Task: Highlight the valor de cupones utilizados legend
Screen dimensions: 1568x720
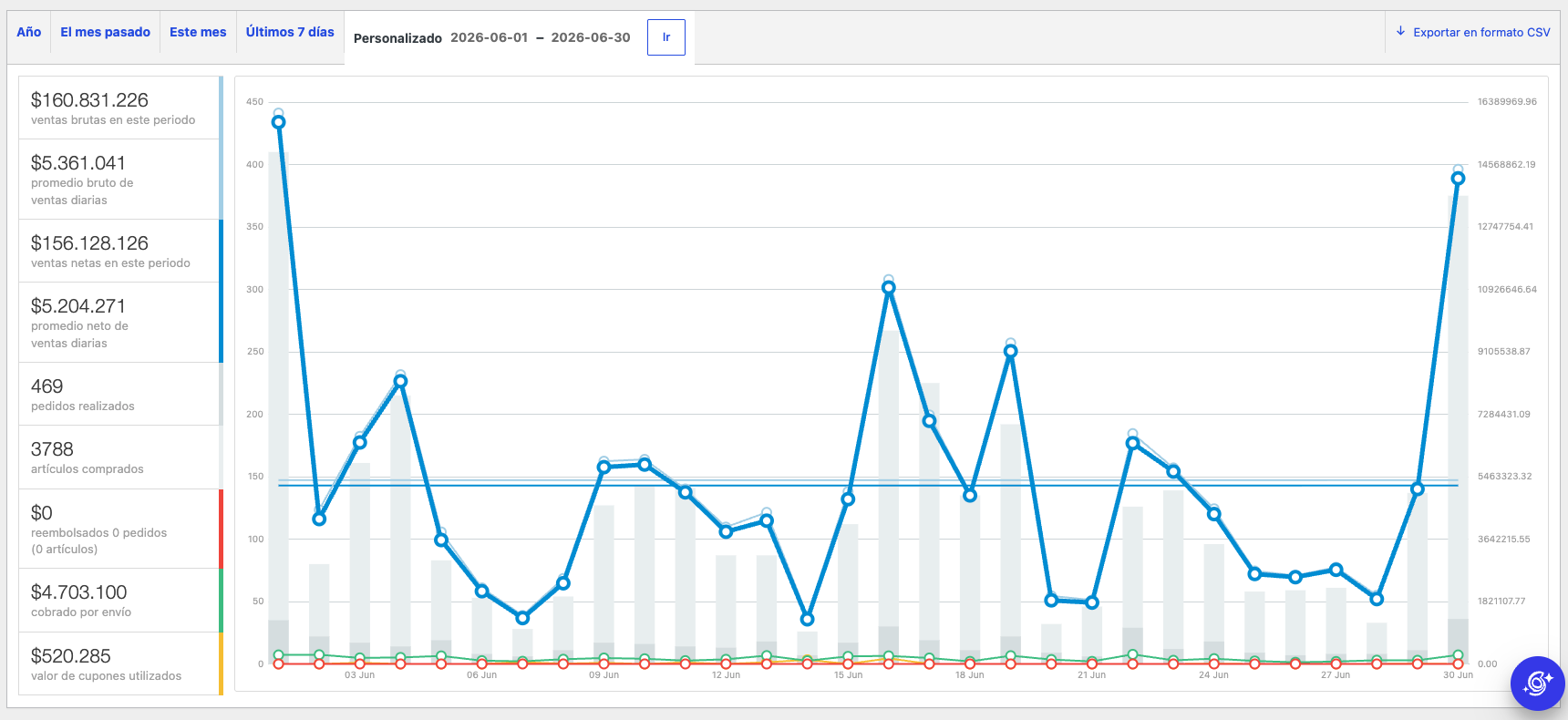Action: [x=120, y=663]
